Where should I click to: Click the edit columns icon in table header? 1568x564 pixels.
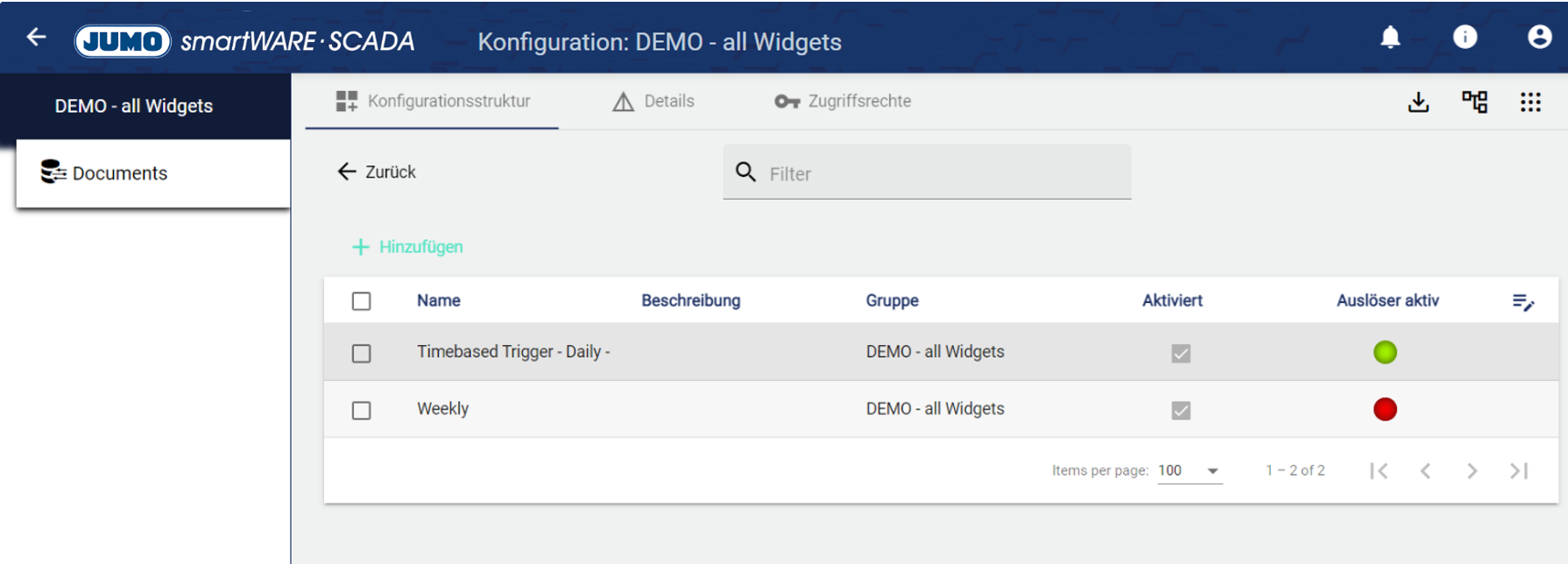coord(1522,302)
